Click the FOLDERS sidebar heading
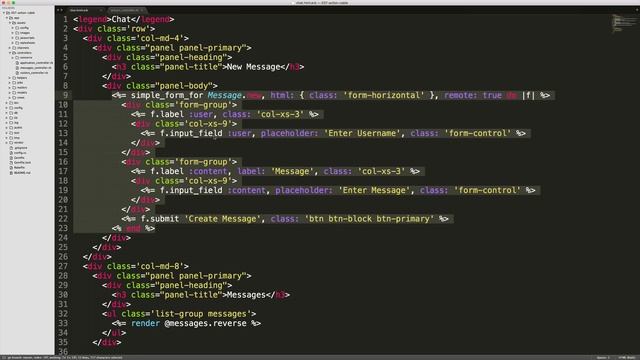The image size is (640, 360). coord(8,8)
